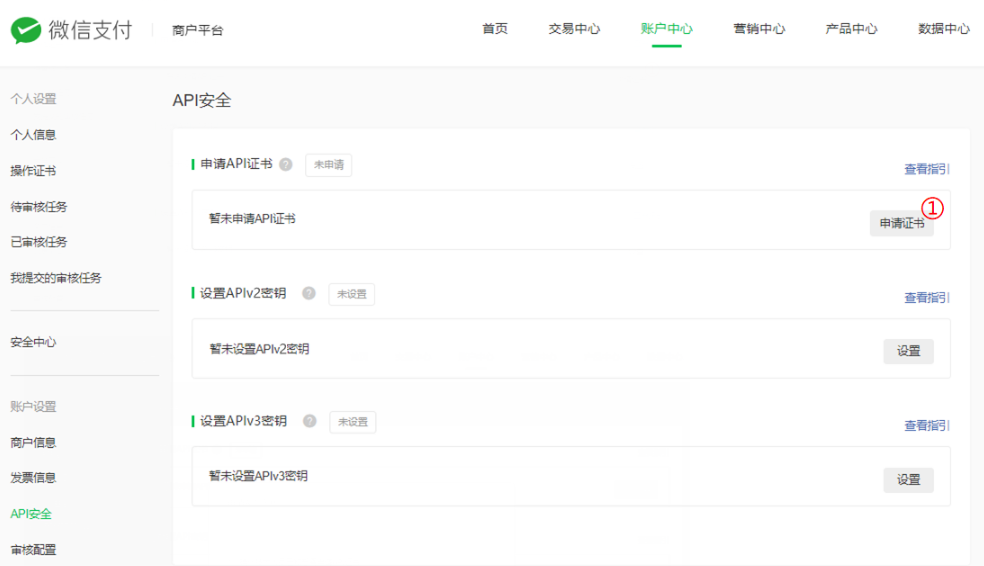Select 个人信息 in sidebar
This screenshot has height=566, width=984.
point(33,135)
